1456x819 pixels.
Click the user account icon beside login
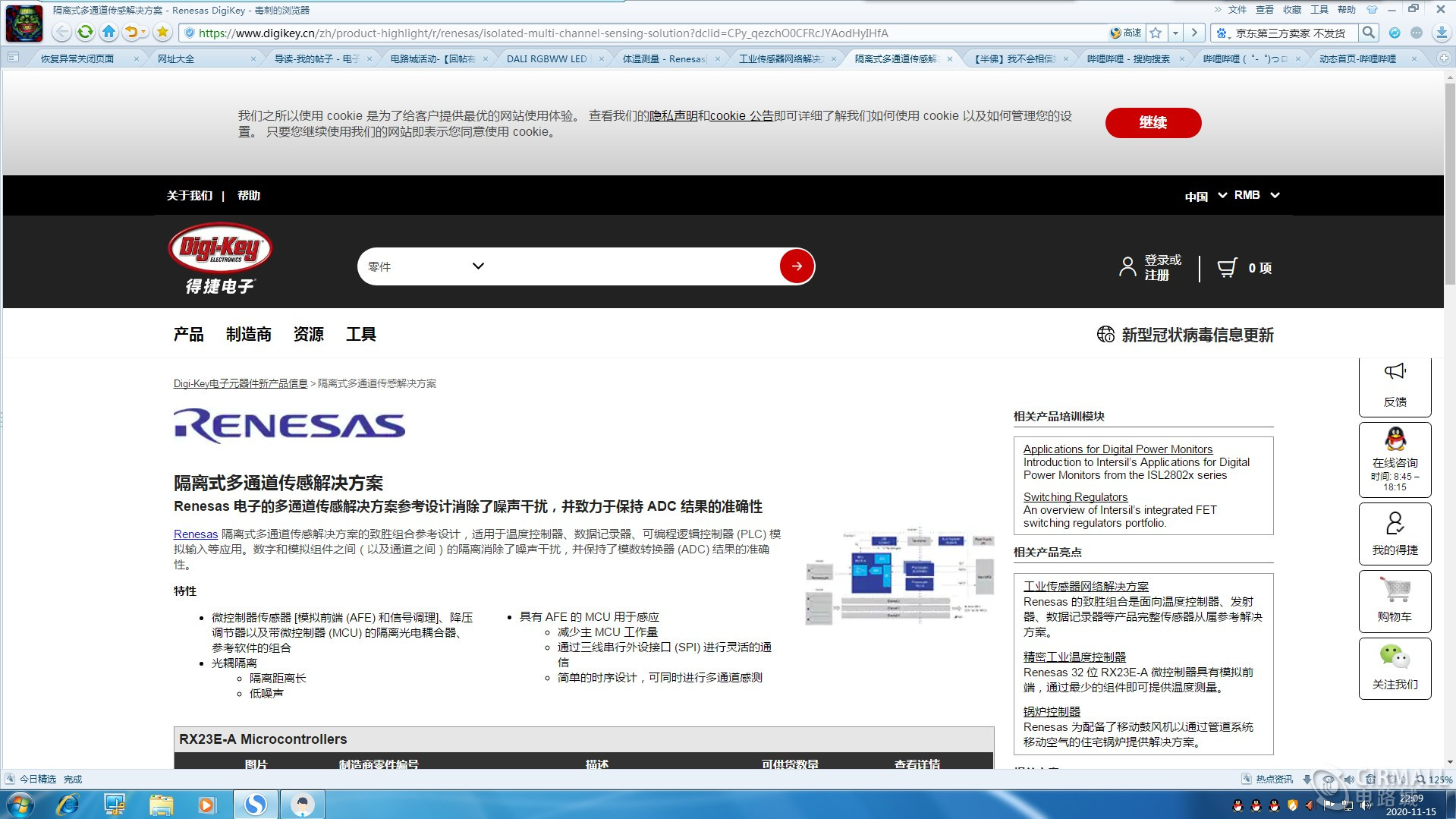pos(1127,267)
